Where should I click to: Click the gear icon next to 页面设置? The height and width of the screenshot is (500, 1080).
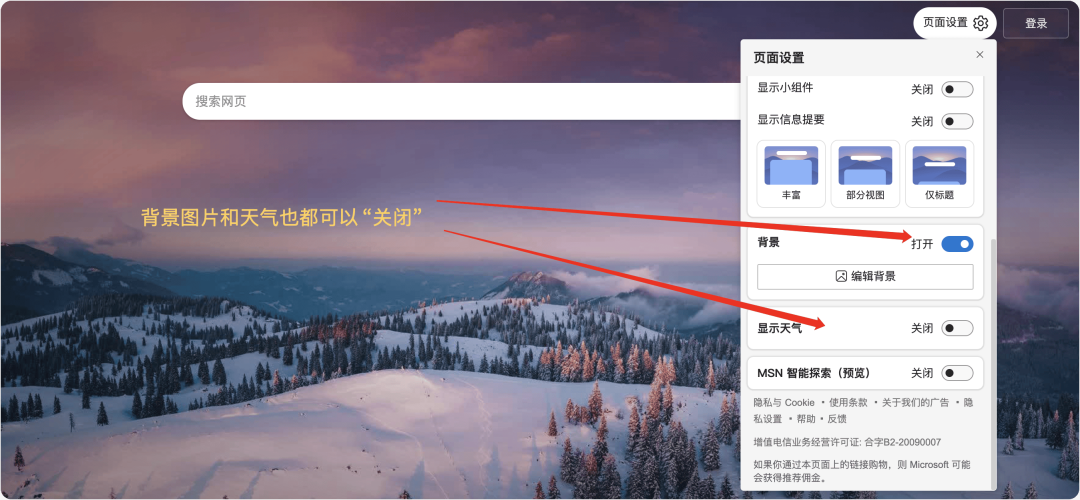[x=980, y=23]
